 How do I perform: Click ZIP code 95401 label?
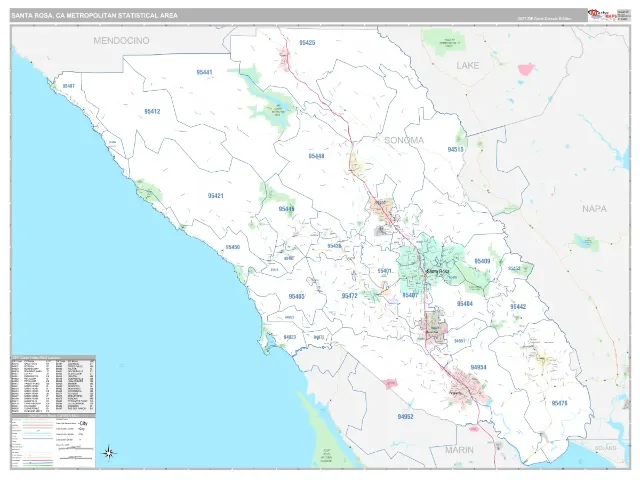(x=384, y=271)
